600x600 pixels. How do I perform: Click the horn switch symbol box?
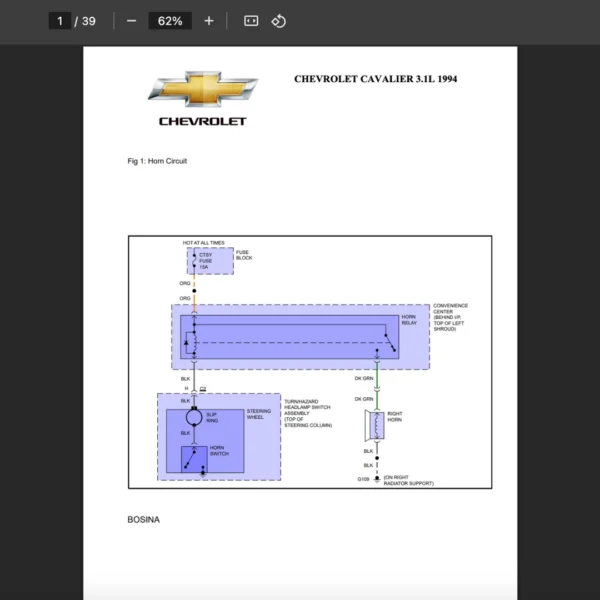point(194,458)
